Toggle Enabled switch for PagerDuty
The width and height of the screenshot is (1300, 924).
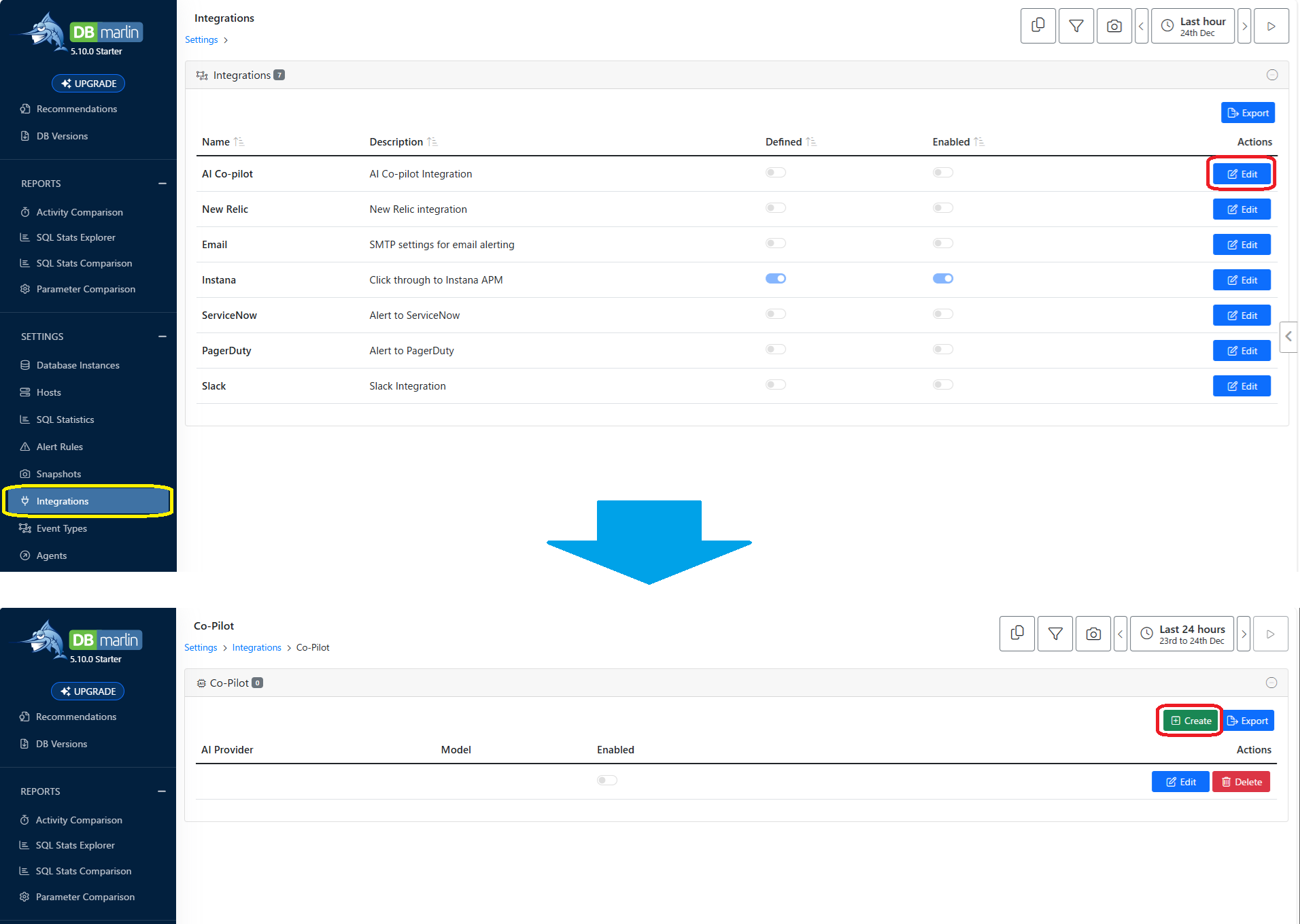pos(942,349)
